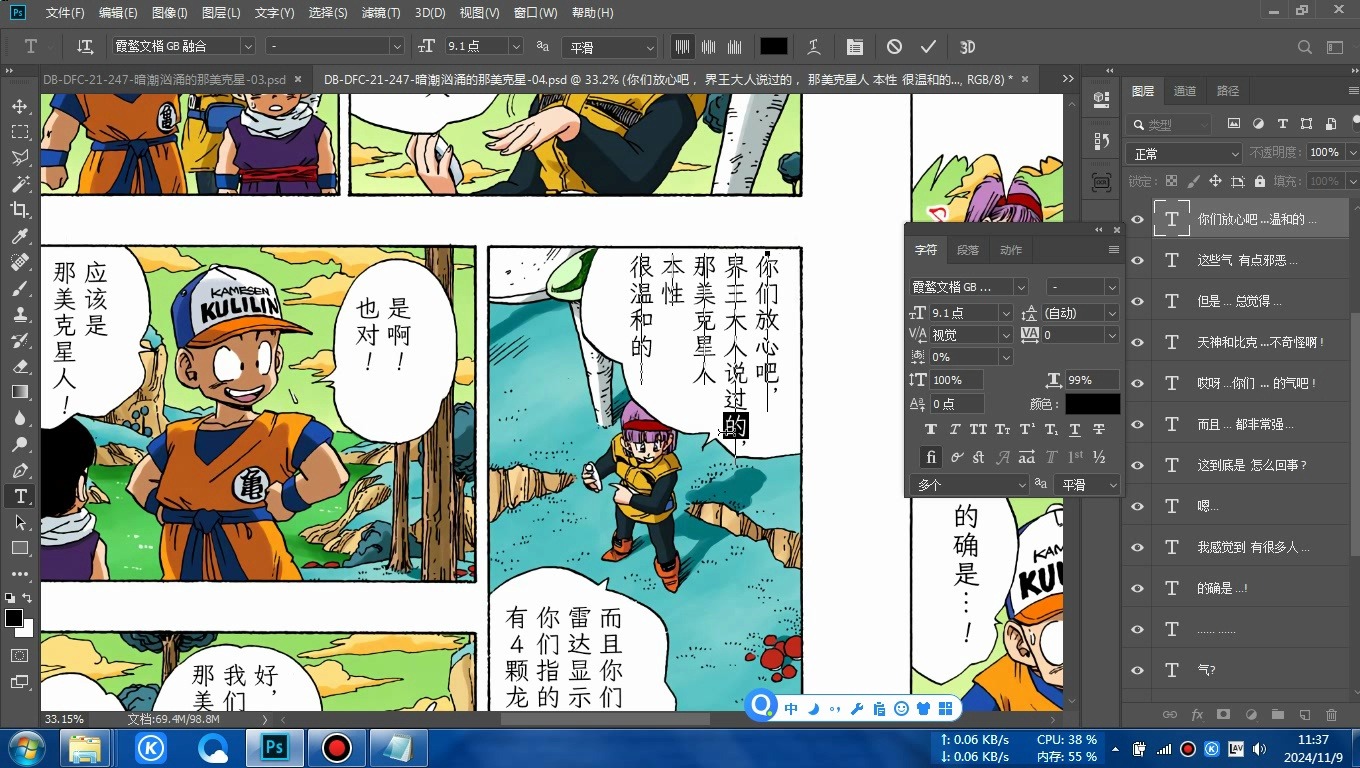
Task: Open font size dropdown in options bar
Action: [516, 46]
